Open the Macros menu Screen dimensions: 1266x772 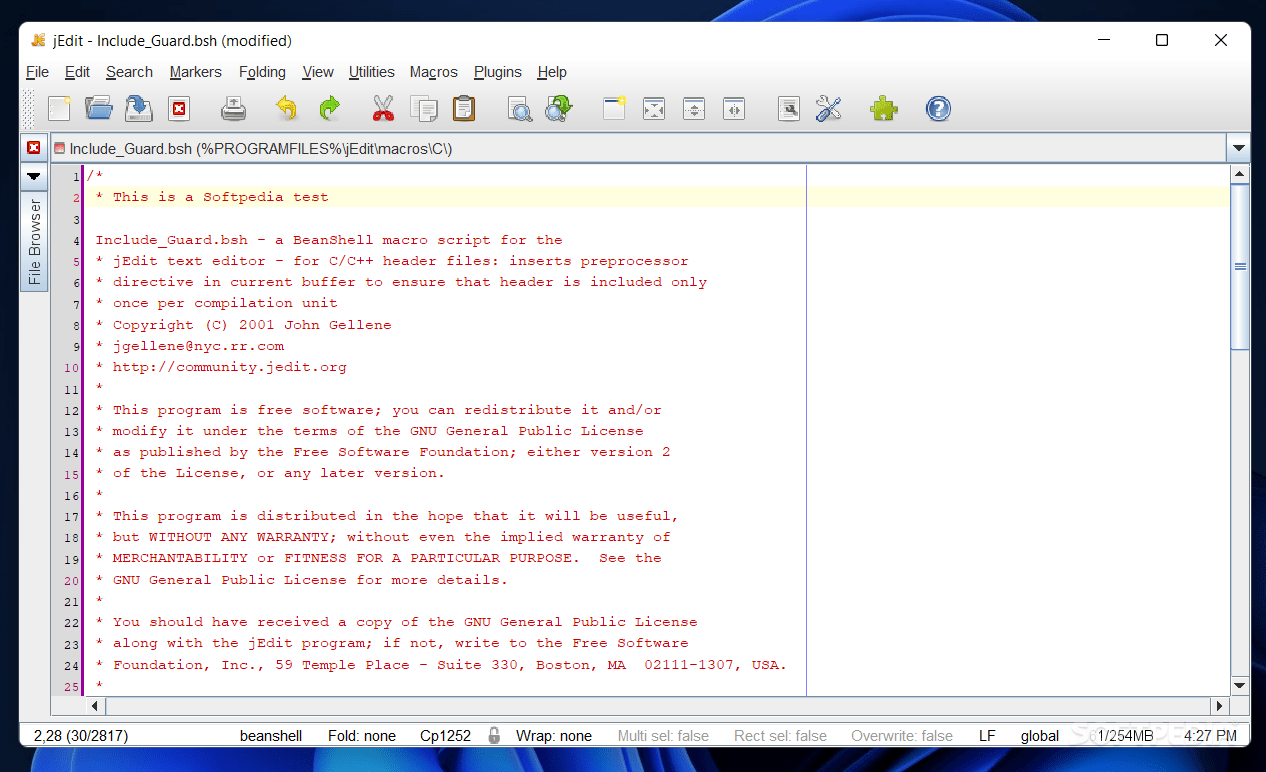(433, 72)
